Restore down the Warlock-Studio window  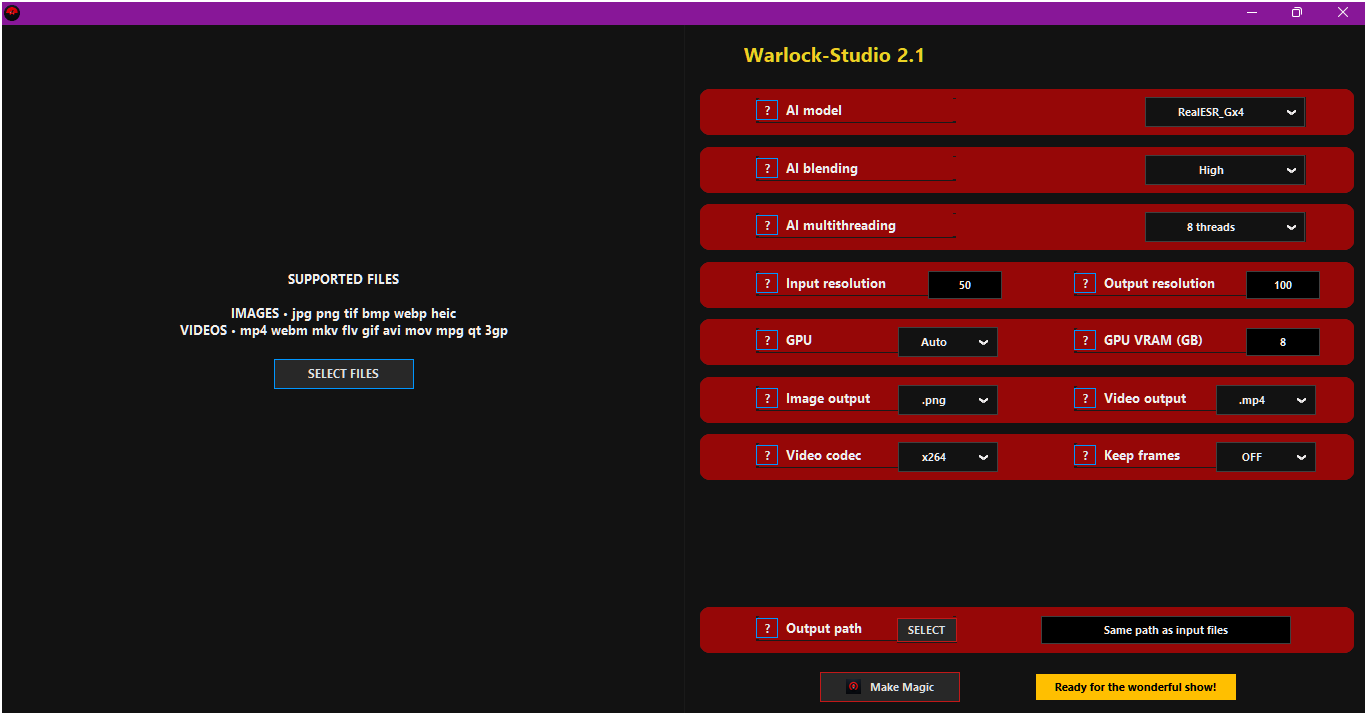[x=1297, y=12]
